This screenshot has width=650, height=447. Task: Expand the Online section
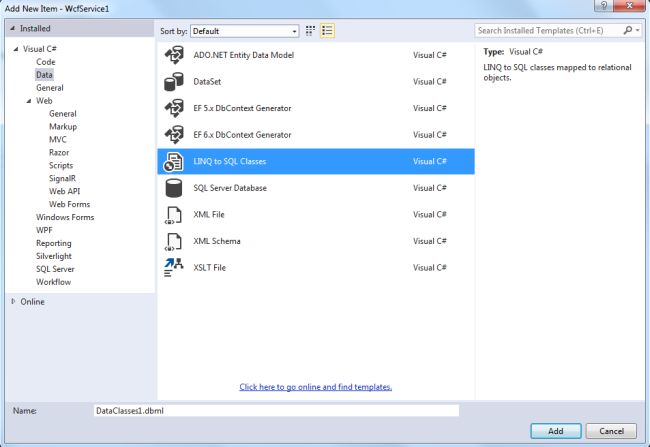[x=13, y=301]
